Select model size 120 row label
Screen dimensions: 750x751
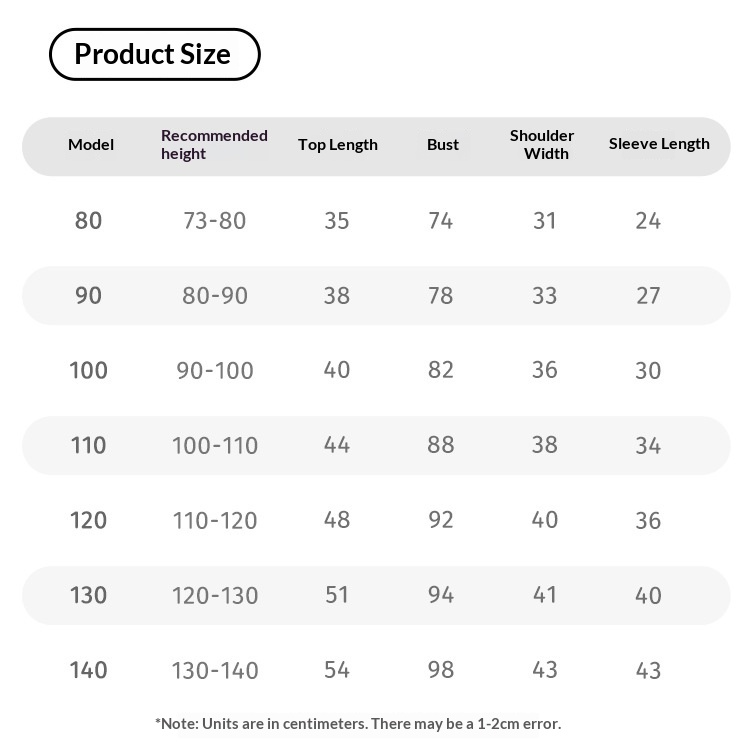coord(89,521)
